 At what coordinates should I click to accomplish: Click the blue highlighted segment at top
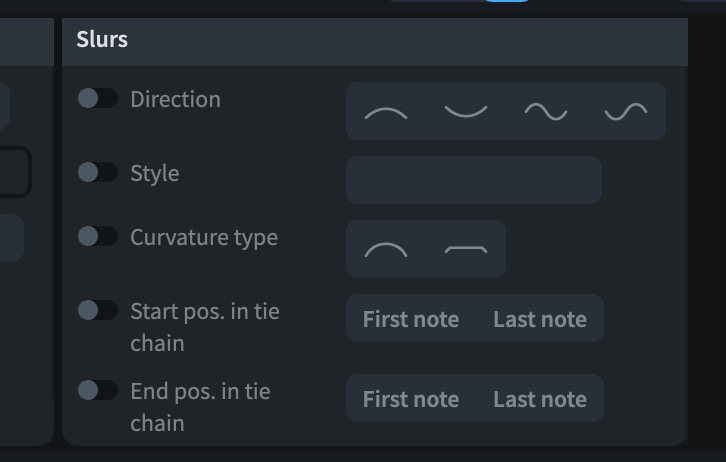[x=507, y=1]
